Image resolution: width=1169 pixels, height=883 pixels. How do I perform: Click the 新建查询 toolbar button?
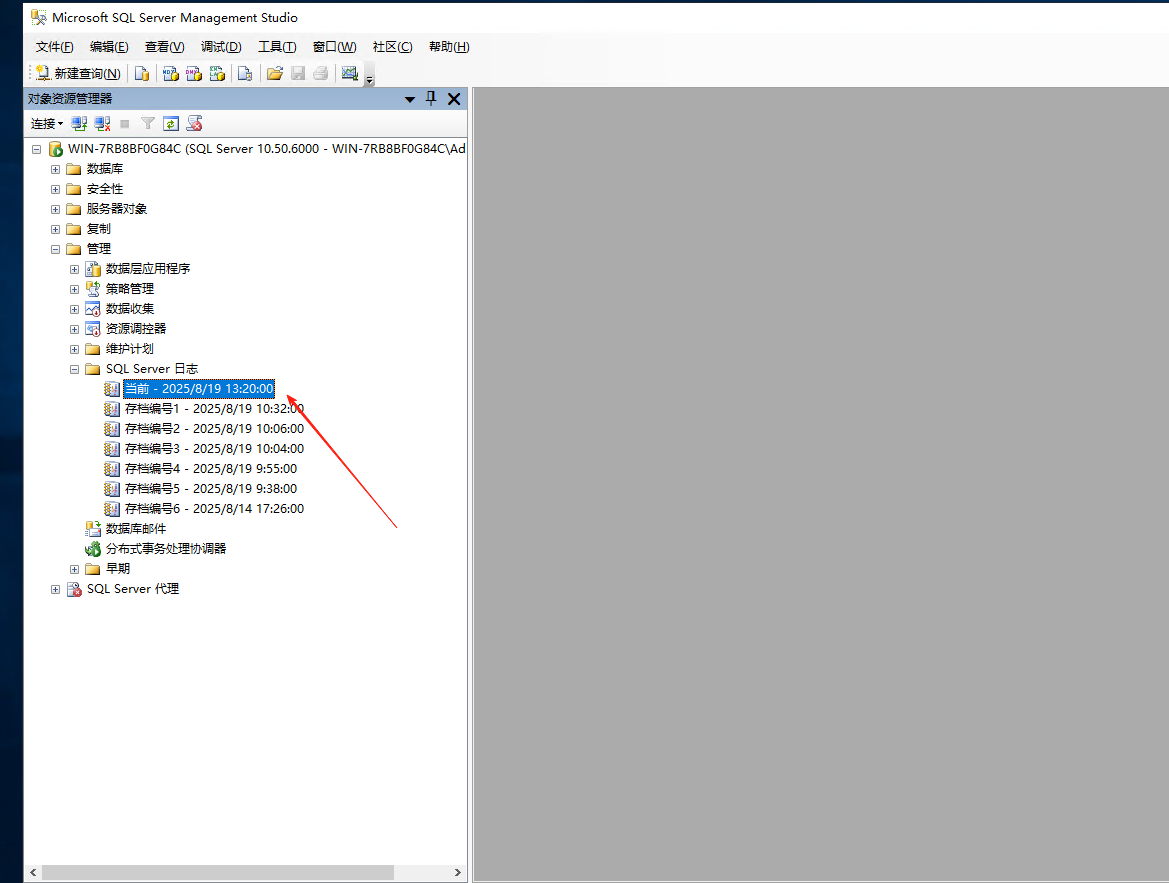click(x=78, y=73)
